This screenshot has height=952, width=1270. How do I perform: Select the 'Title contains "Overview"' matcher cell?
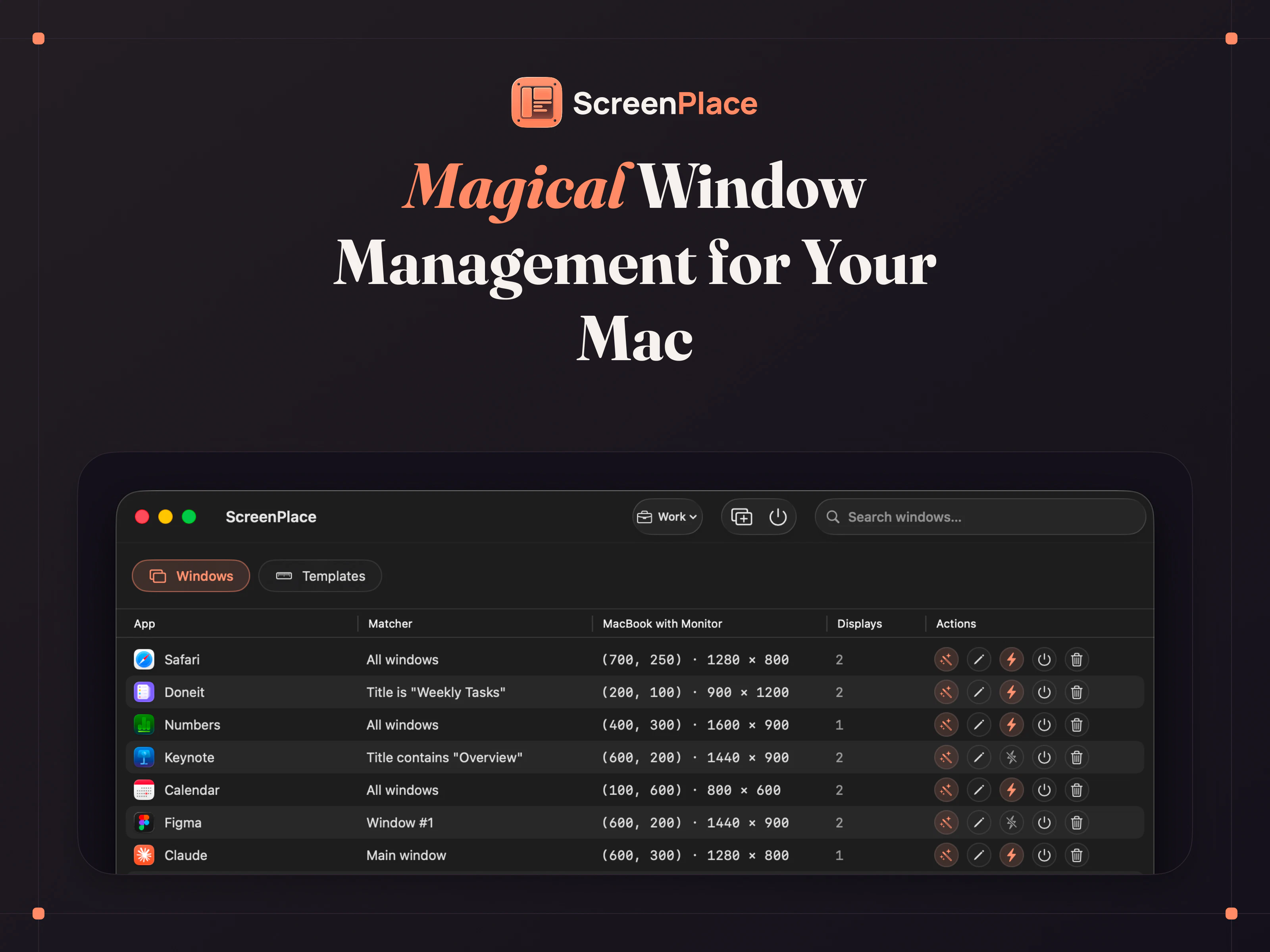[x=444, y=758]
